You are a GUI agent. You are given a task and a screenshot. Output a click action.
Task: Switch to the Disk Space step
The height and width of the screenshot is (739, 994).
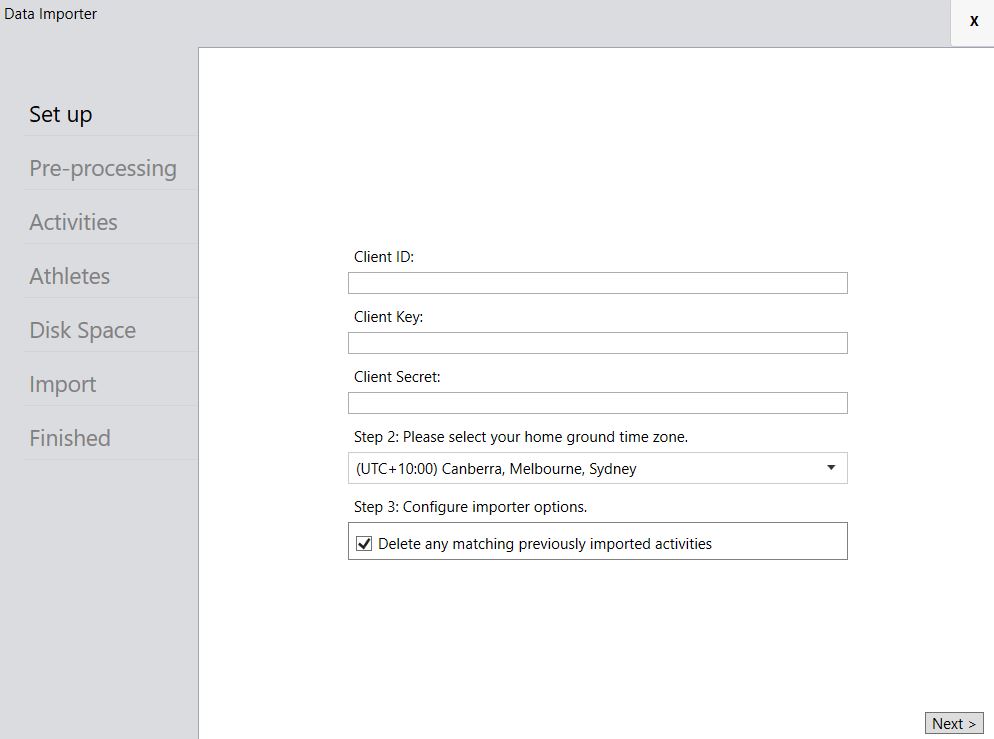(82, 330)
